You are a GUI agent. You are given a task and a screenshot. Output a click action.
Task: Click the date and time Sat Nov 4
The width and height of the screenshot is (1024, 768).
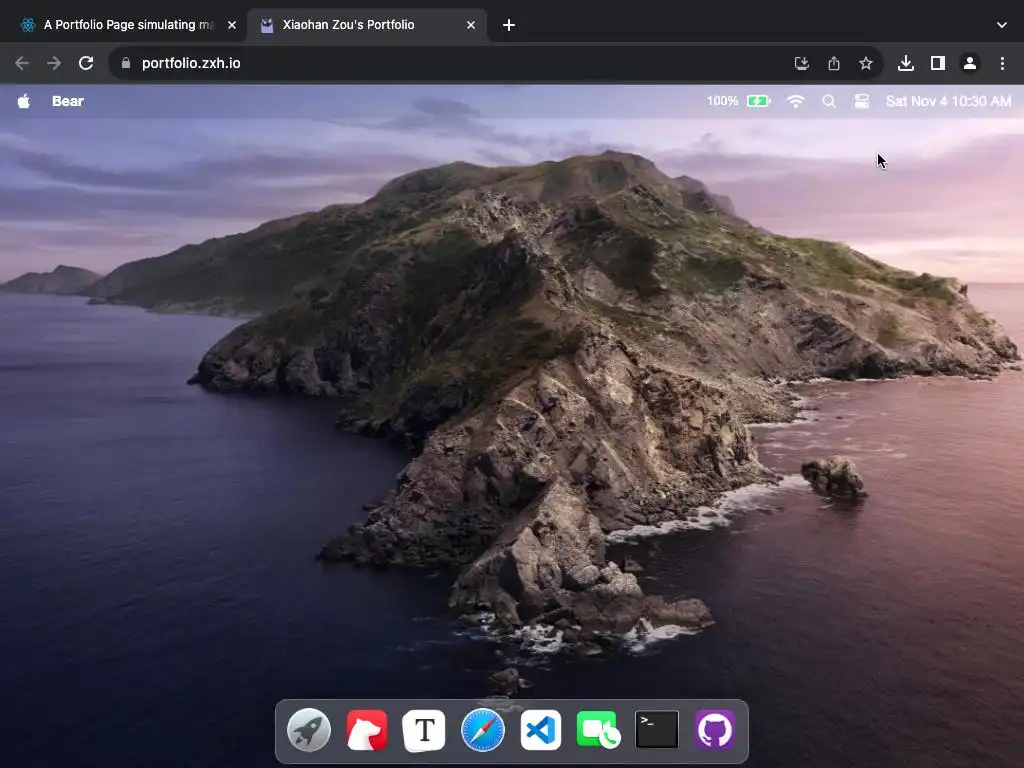pyautogui.click(x=948, y=101)
